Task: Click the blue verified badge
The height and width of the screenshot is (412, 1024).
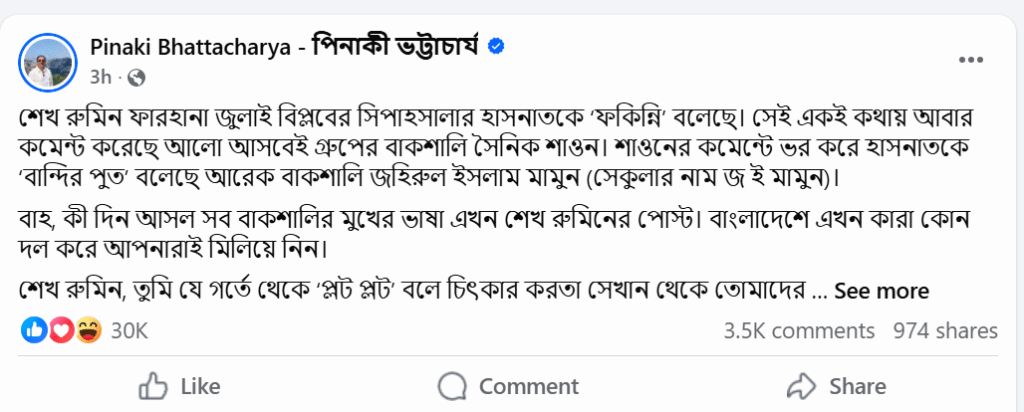Action: point(494,46)
